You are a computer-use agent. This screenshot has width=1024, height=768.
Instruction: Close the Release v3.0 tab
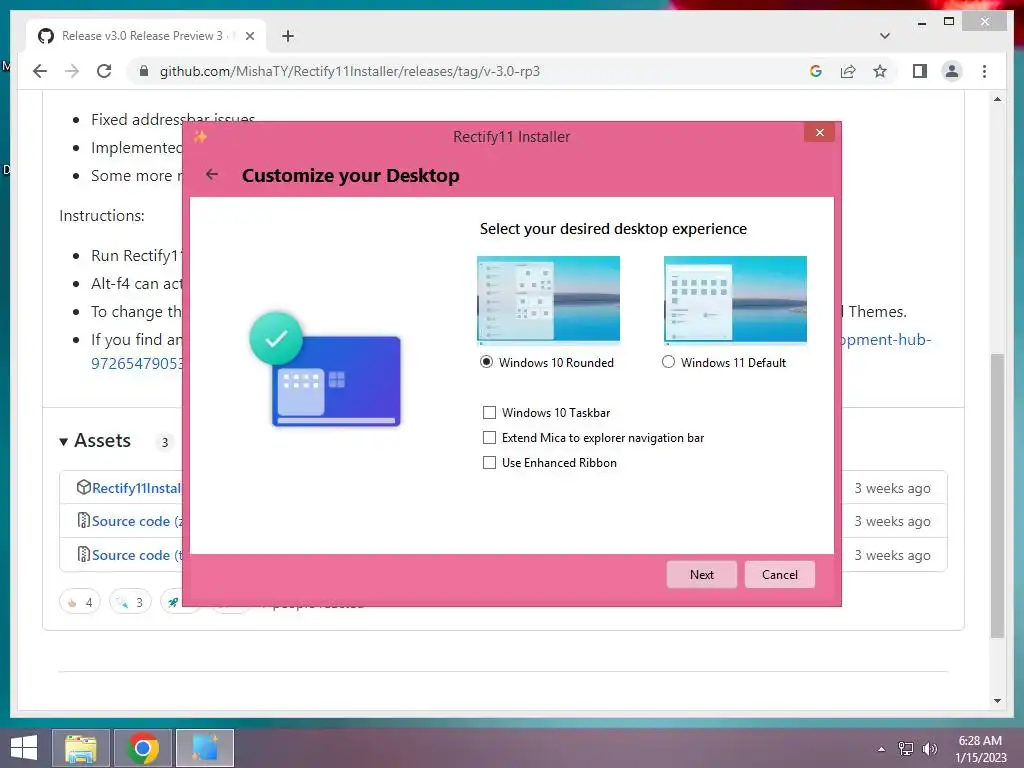[x=249, y=36]
